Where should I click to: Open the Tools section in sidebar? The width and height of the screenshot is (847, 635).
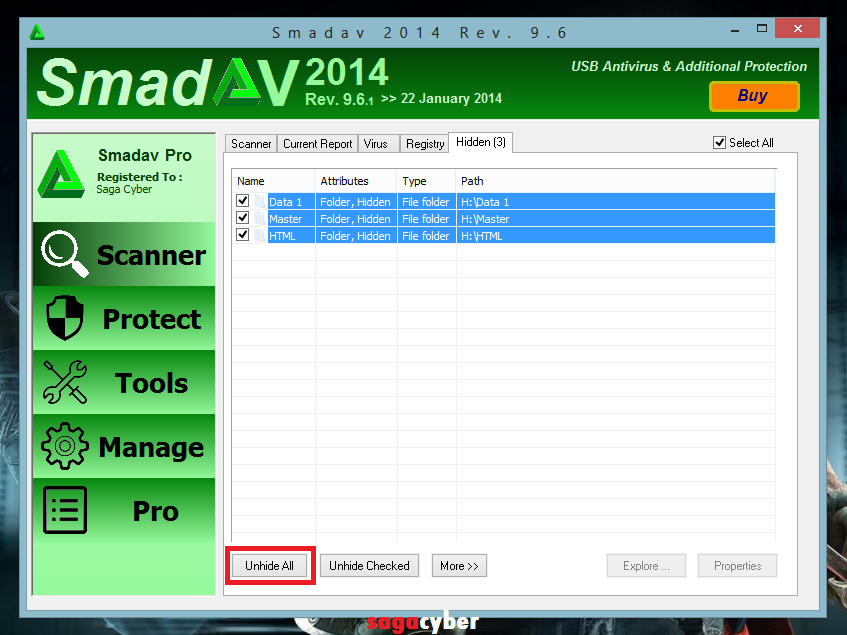(x=124, y=382)
